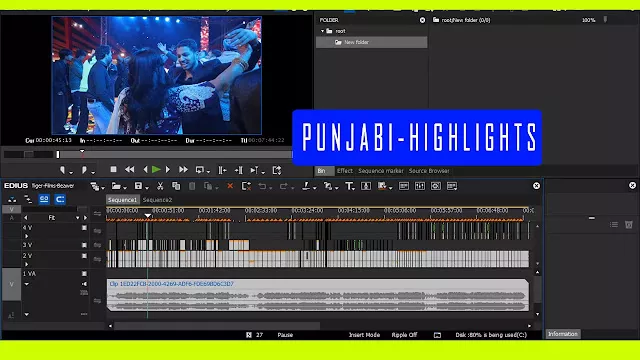
Task: Step back one previous frame
Action: (x=145, y=169)
